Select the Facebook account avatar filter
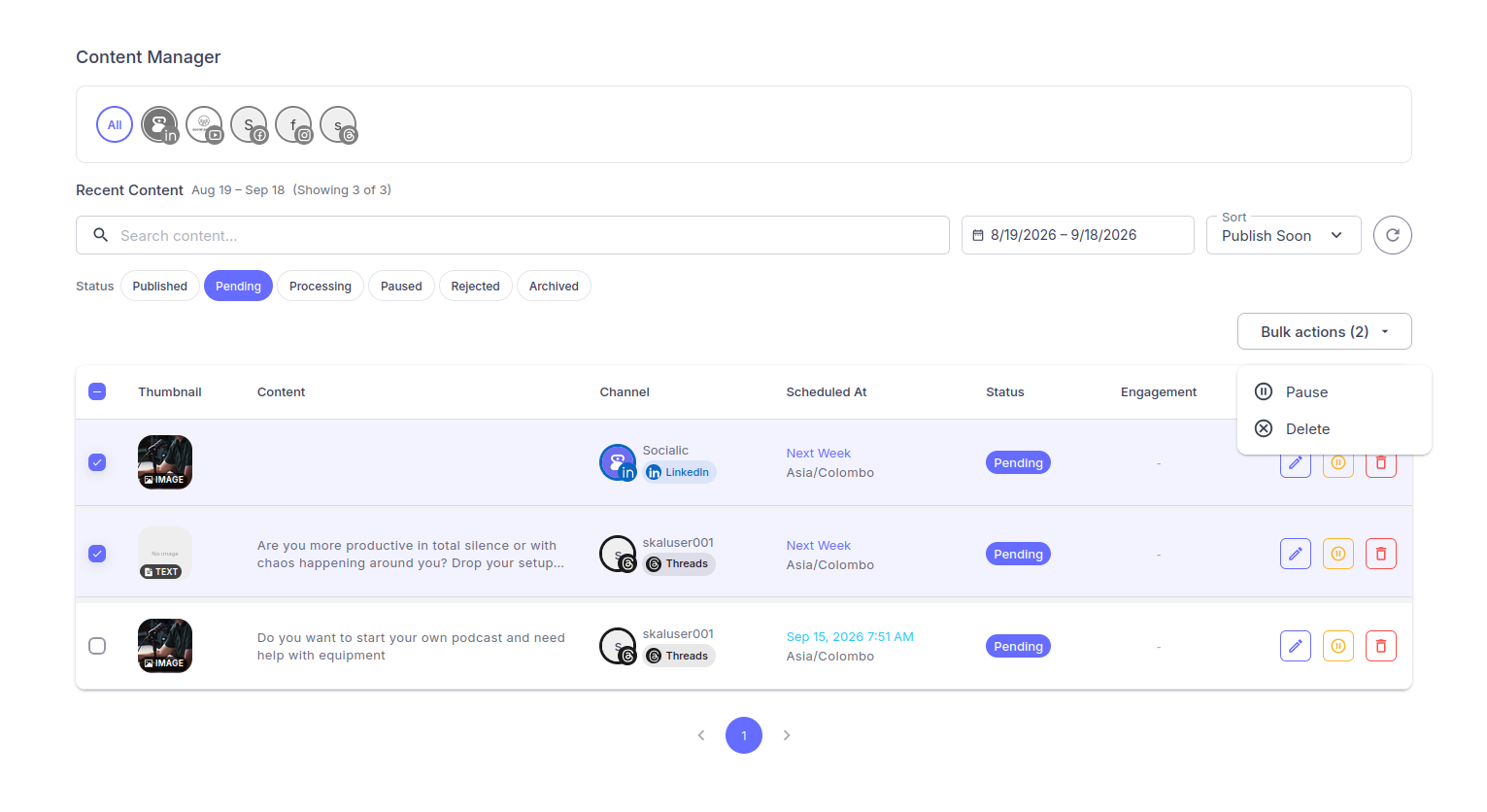Screen dimensions: 1487x812 click(249, 124)
